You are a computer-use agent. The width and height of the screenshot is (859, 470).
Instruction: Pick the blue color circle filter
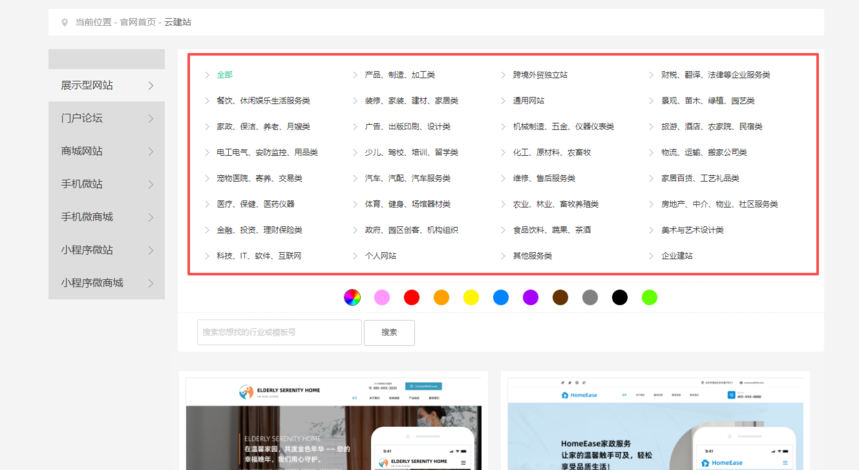point(501,297)
